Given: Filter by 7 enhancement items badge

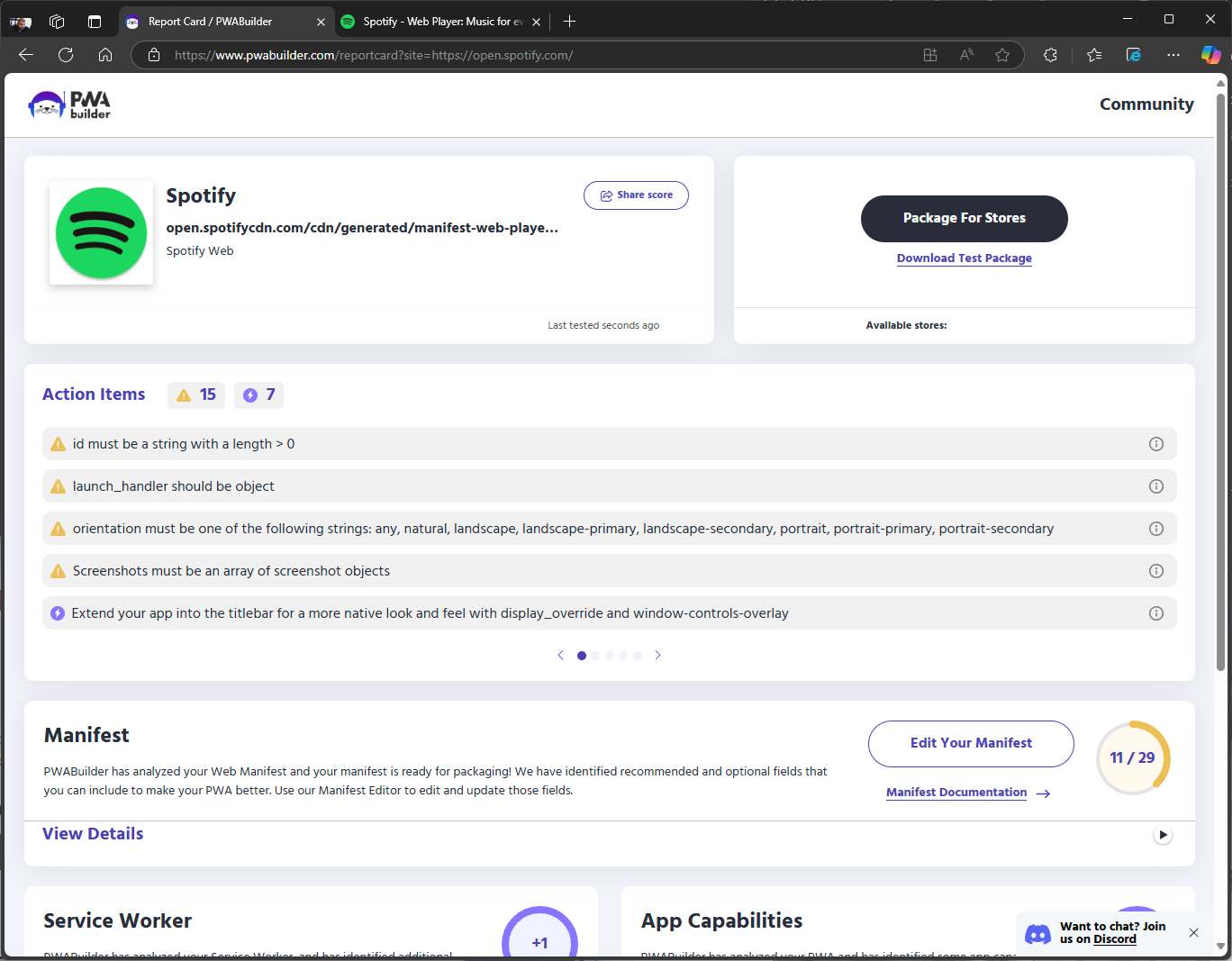Looking at the screenshot, I should (x=259, y=394).
